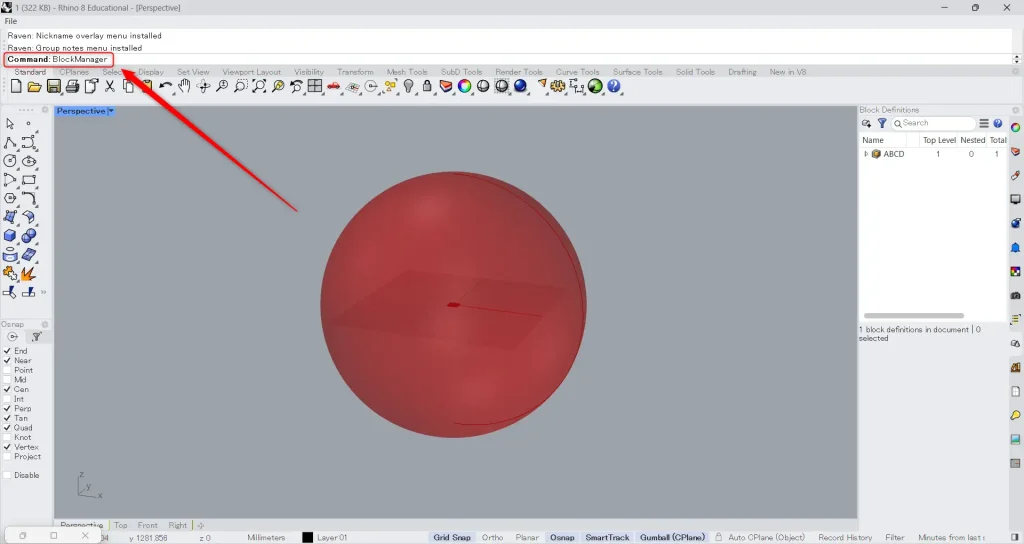Open Block Definitions hamburger menu

click(x=984, y=124)
